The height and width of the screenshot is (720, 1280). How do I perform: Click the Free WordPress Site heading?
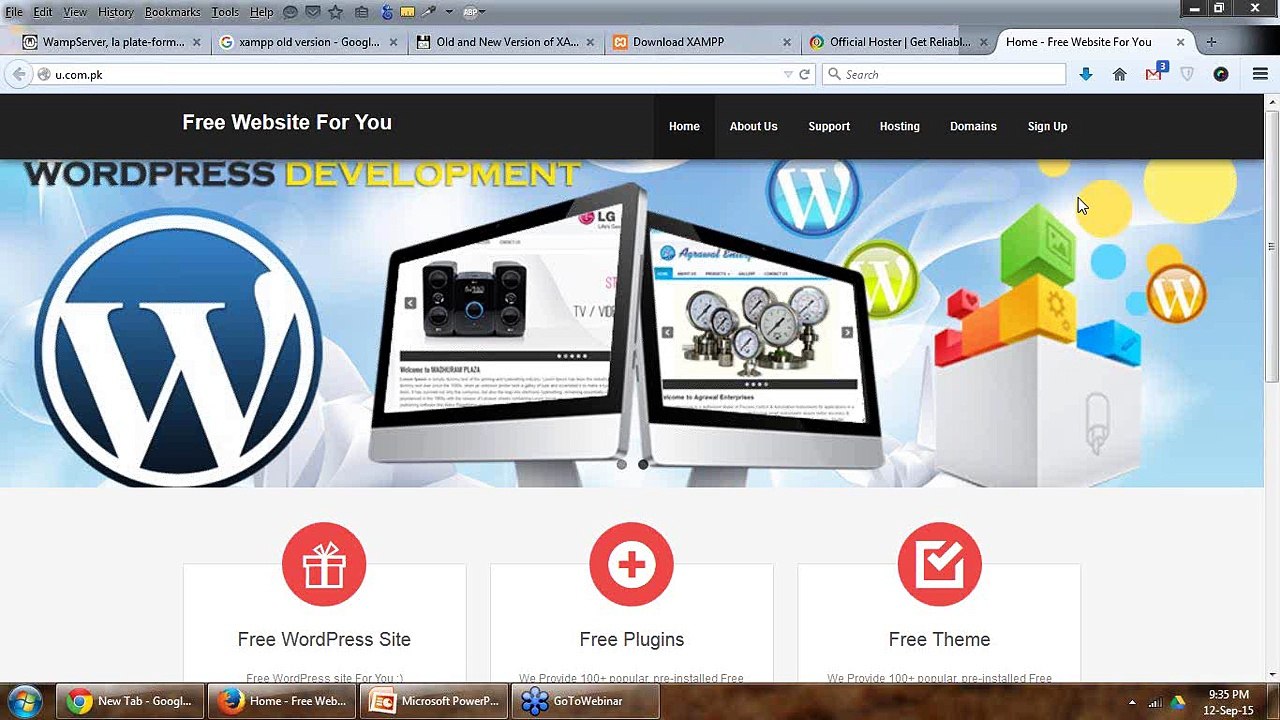[324, 639]
